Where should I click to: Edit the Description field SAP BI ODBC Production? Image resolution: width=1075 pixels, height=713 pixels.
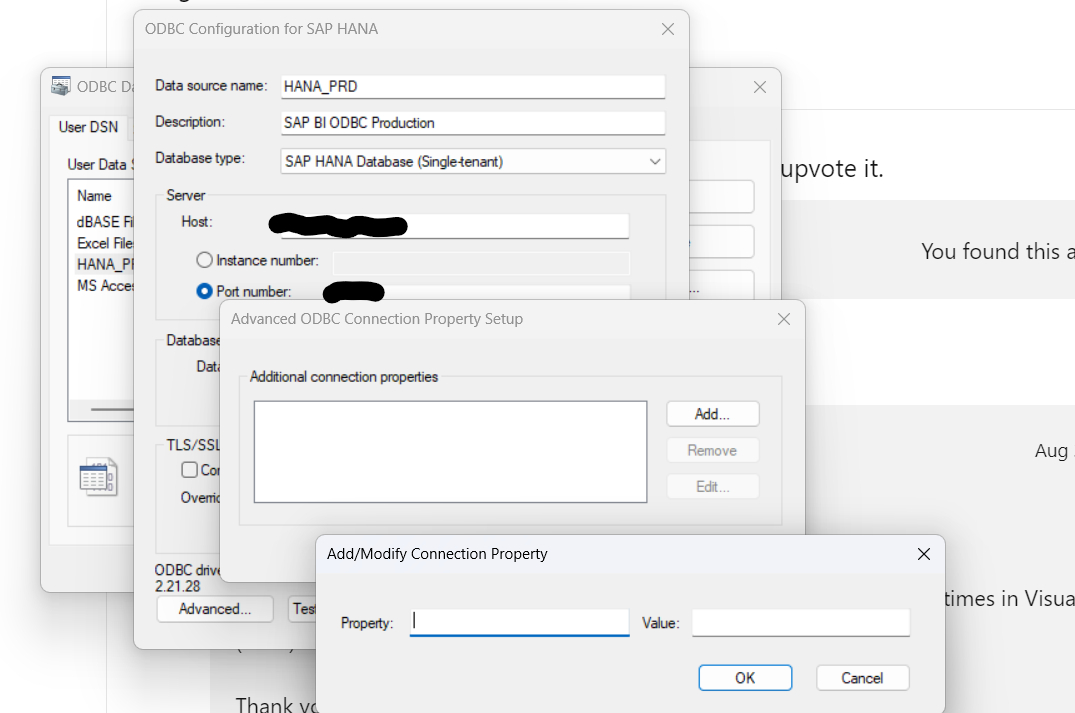(473, 123)
